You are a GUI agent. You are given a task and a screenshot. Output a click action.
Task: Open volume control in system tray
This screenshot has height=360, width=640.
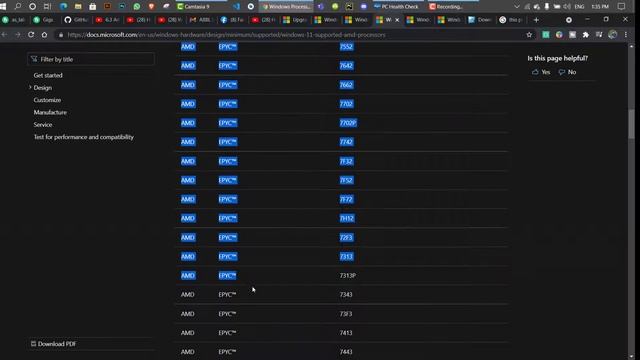567,7
